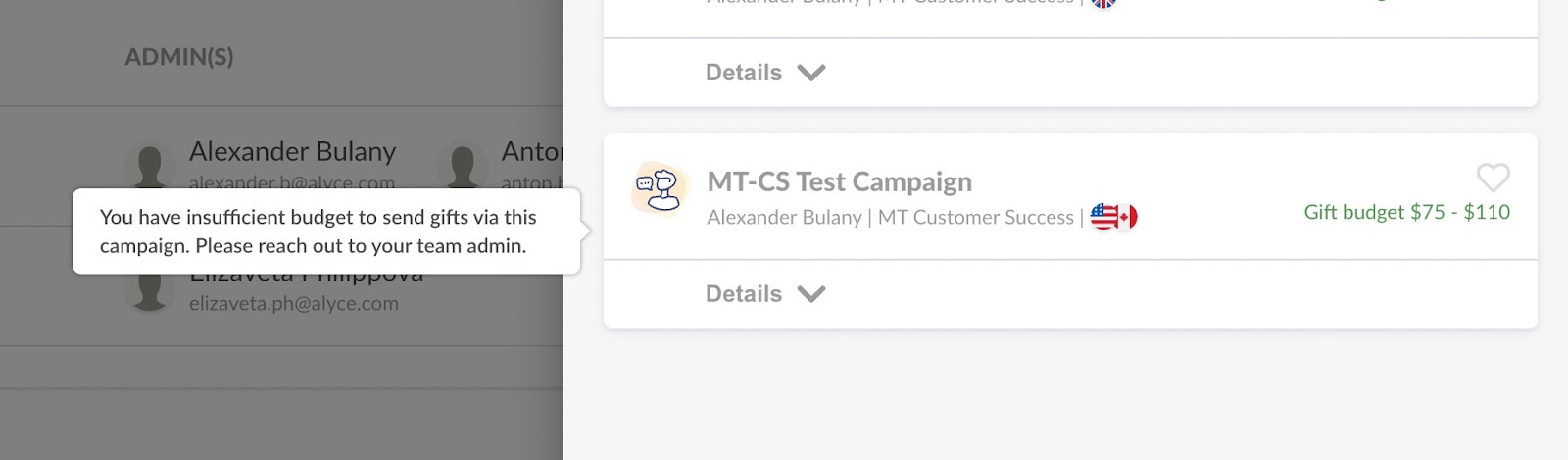The height and width of the screenshot is (460, 1568).
Task: Click the Canada flag icon
Action: pos(1128,217)
